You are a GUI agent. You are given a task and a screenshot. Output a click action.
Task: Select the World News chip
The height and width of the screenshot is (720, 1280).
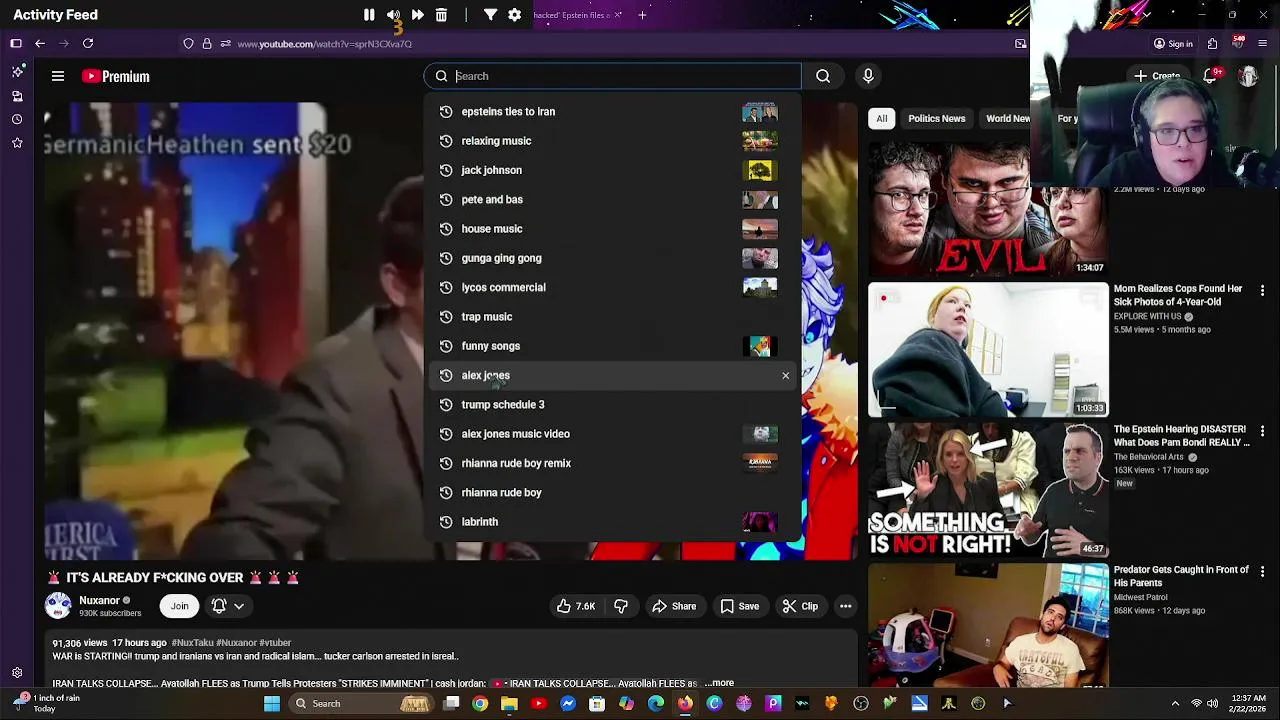coord(1006,118)
